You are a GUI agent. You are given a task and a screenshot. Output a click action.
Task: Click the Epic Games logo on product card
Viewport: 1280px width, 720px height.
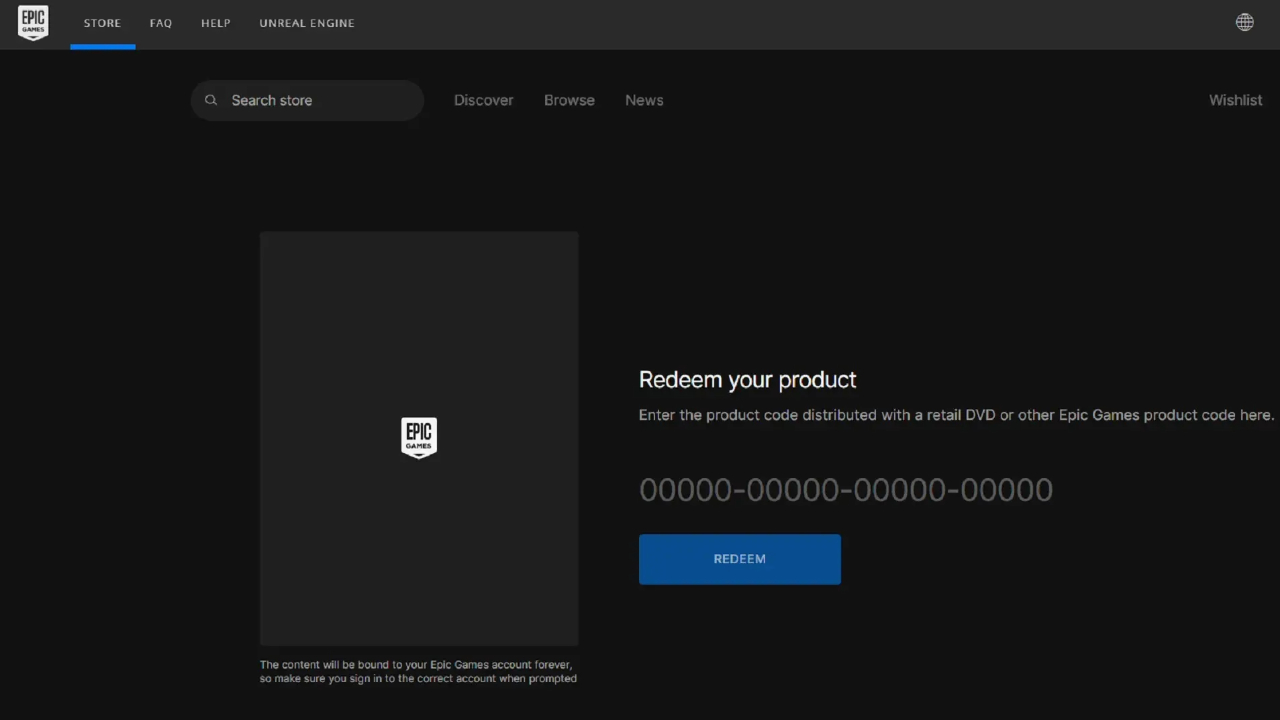click(419, 438)
